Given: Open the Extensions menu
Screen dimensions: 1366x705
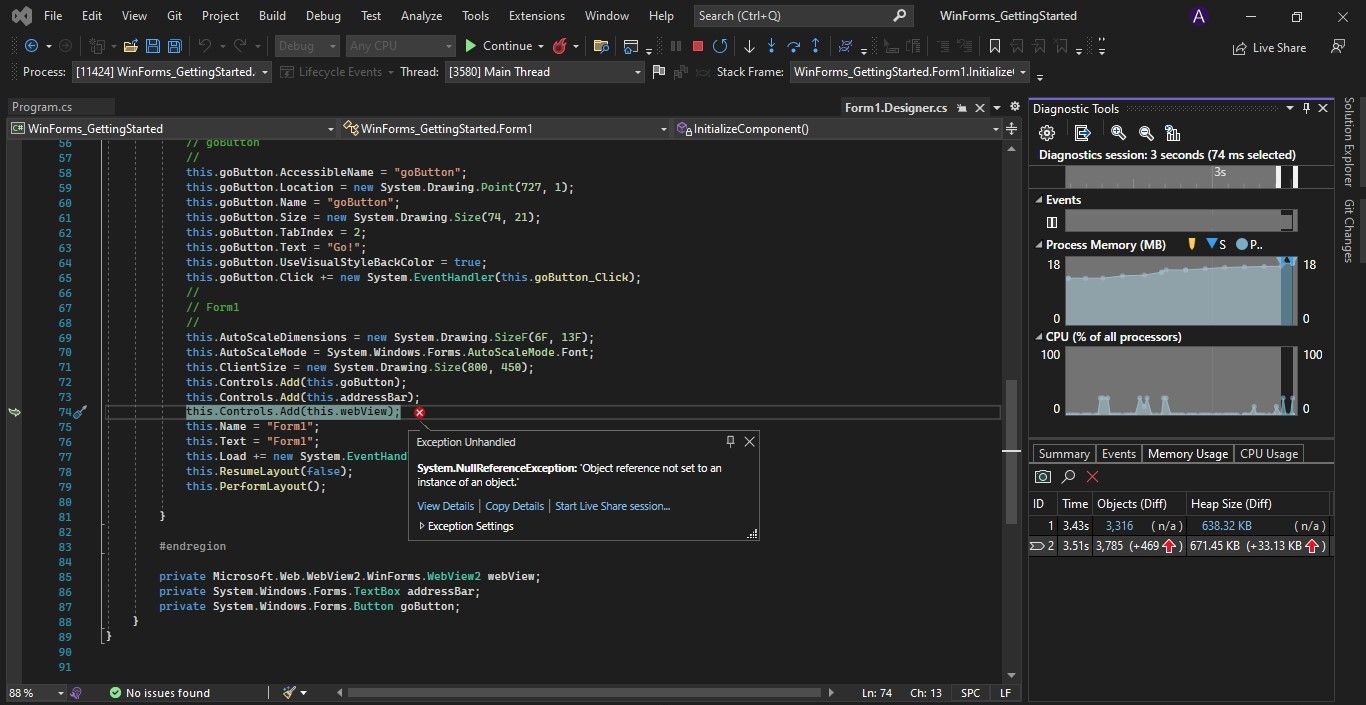Looking at the screenshot, I should [x=537, y=16].
